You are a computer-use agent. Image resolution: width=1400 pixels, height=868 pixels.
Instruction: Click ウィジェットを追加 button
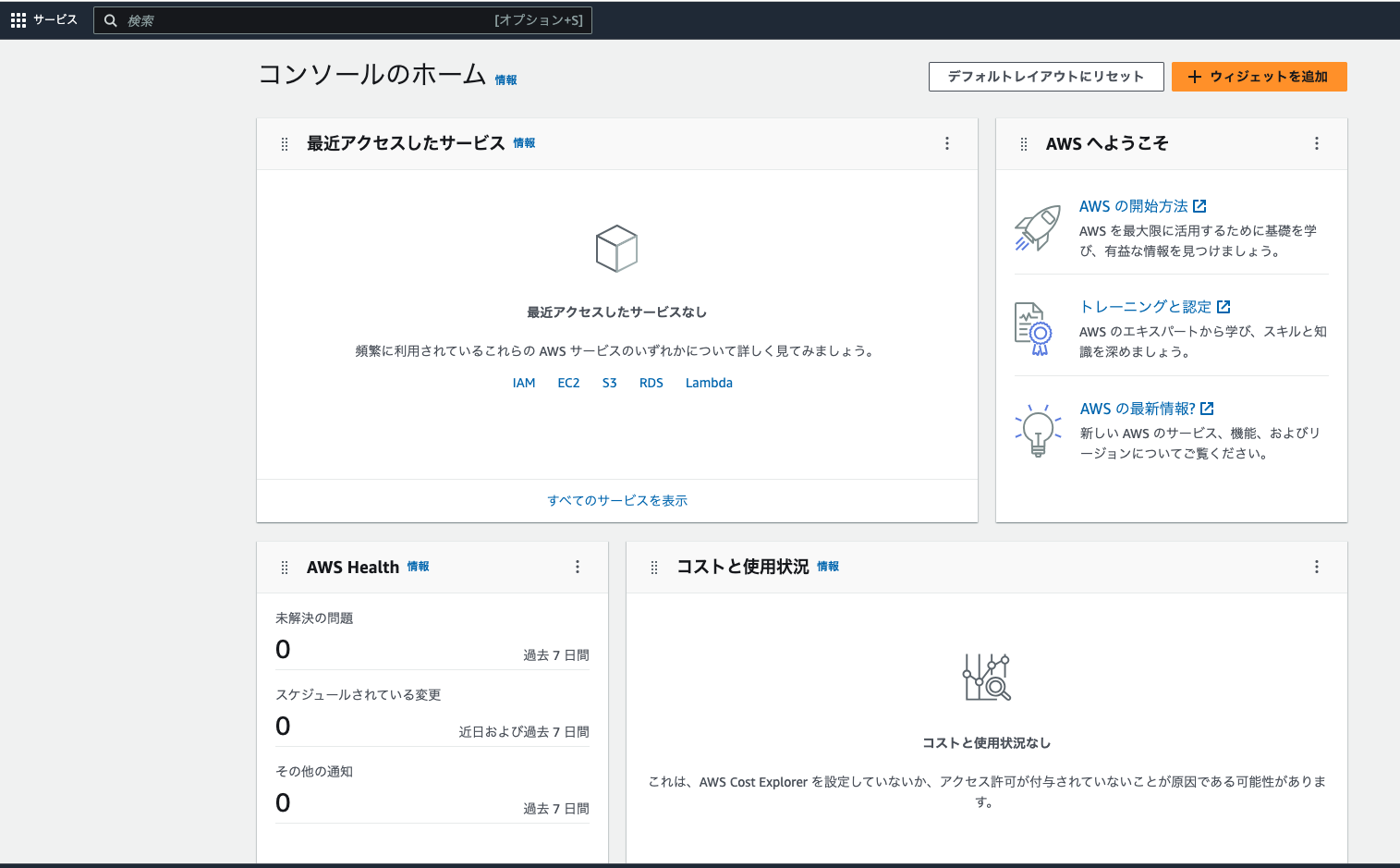coord(1259,77)
